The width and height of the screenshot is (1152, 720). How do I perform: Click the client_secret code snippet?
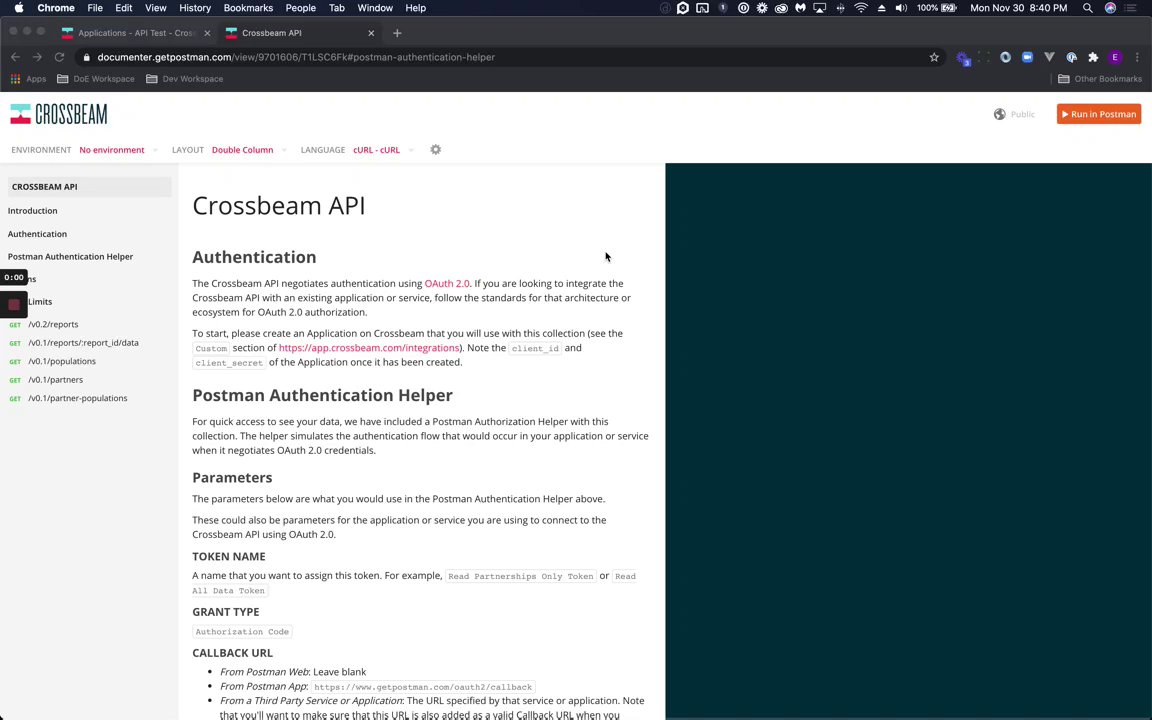[229, 362]
